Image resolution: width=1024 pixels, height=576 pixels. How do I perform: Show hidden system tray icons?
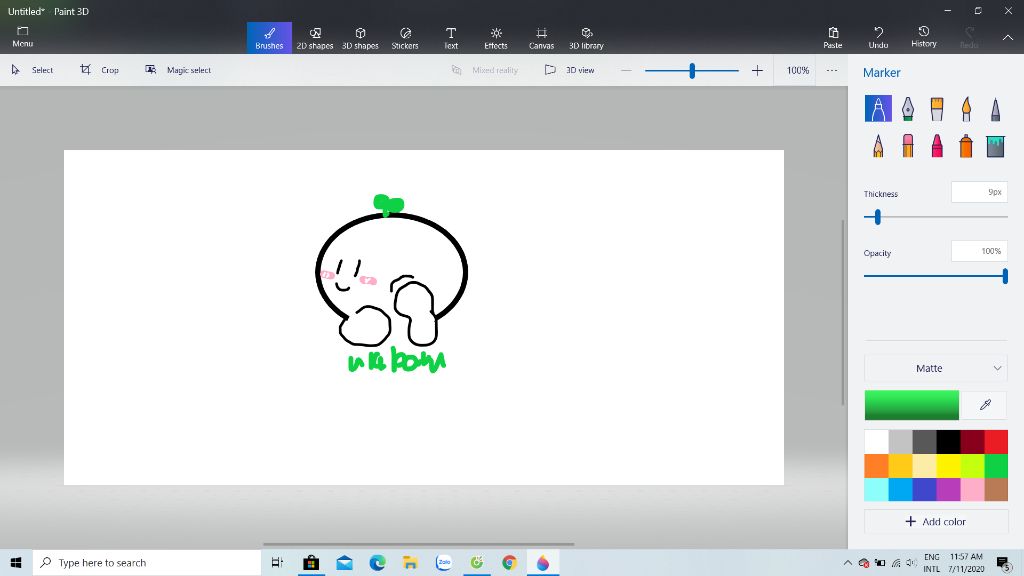click(x=847, y=562)
